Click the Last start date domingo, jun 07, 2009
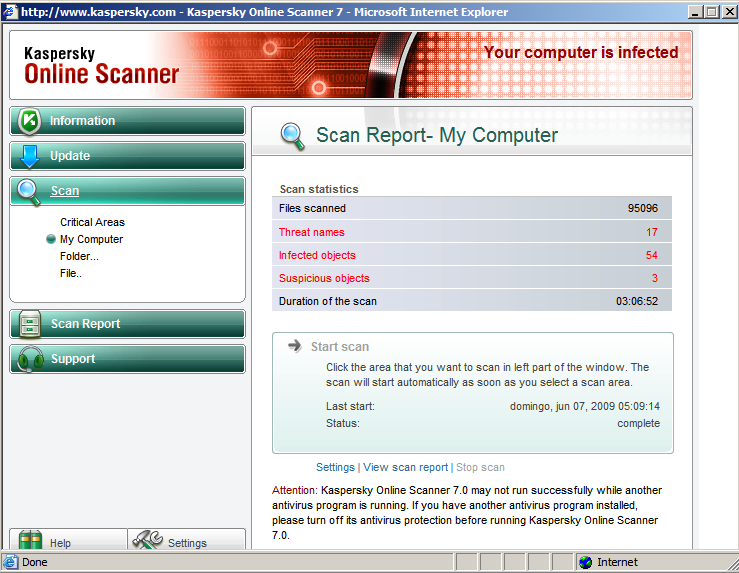The width and height of the screenshot is (739, 573). 584,406
